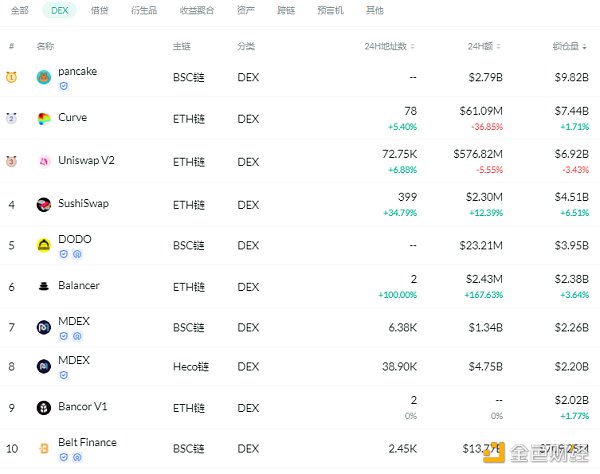
Task: Click the yellow DODO logo
Action: tap(44, 245)
